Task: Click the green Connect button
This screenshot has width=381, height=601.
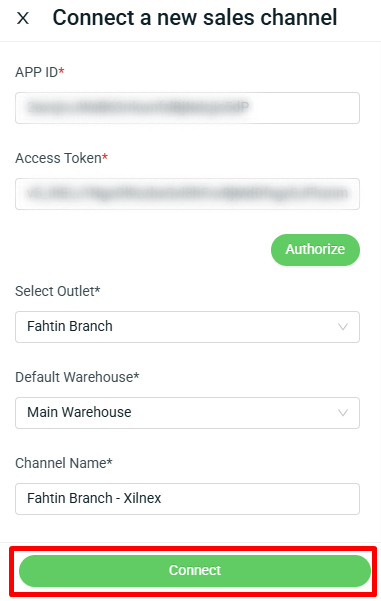Action: tap(195, 570)
